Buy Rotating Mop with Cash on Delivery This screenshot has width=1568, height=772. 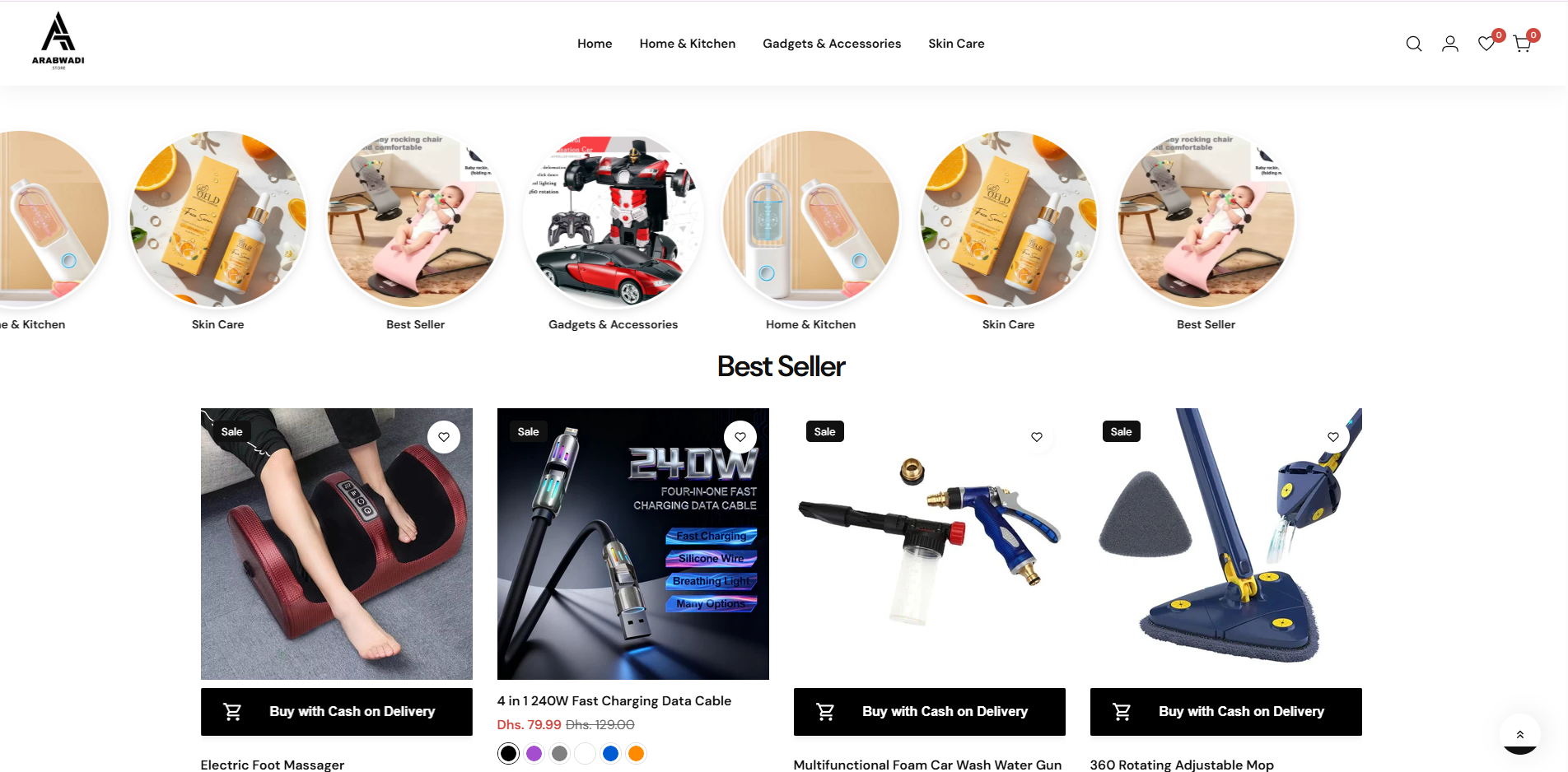(x=1226, y=712)
